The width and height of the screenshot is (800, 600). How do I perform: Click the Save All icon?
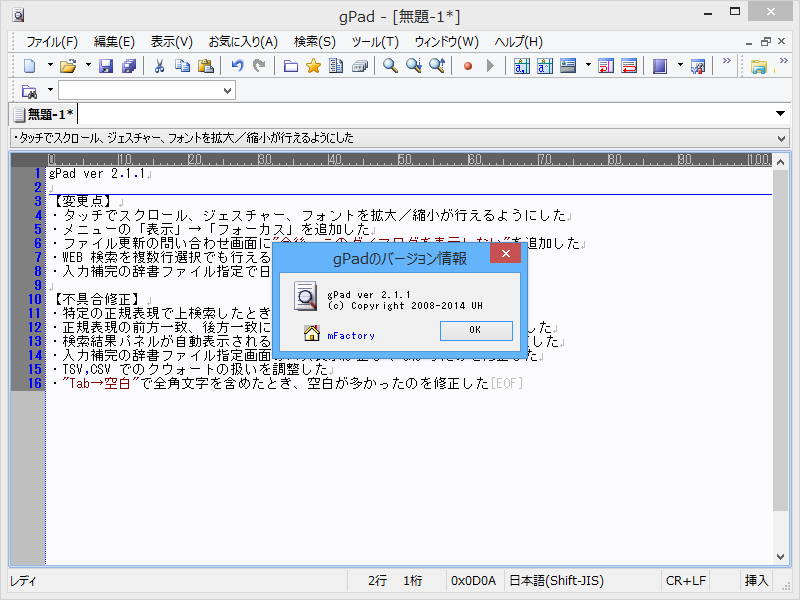coord(129,66)
